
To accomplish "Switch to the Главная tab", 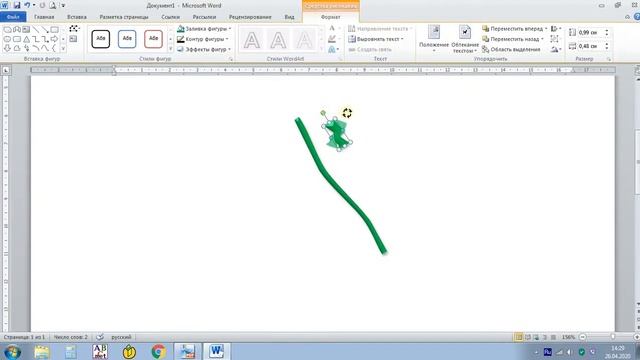I will click(44, 17).
